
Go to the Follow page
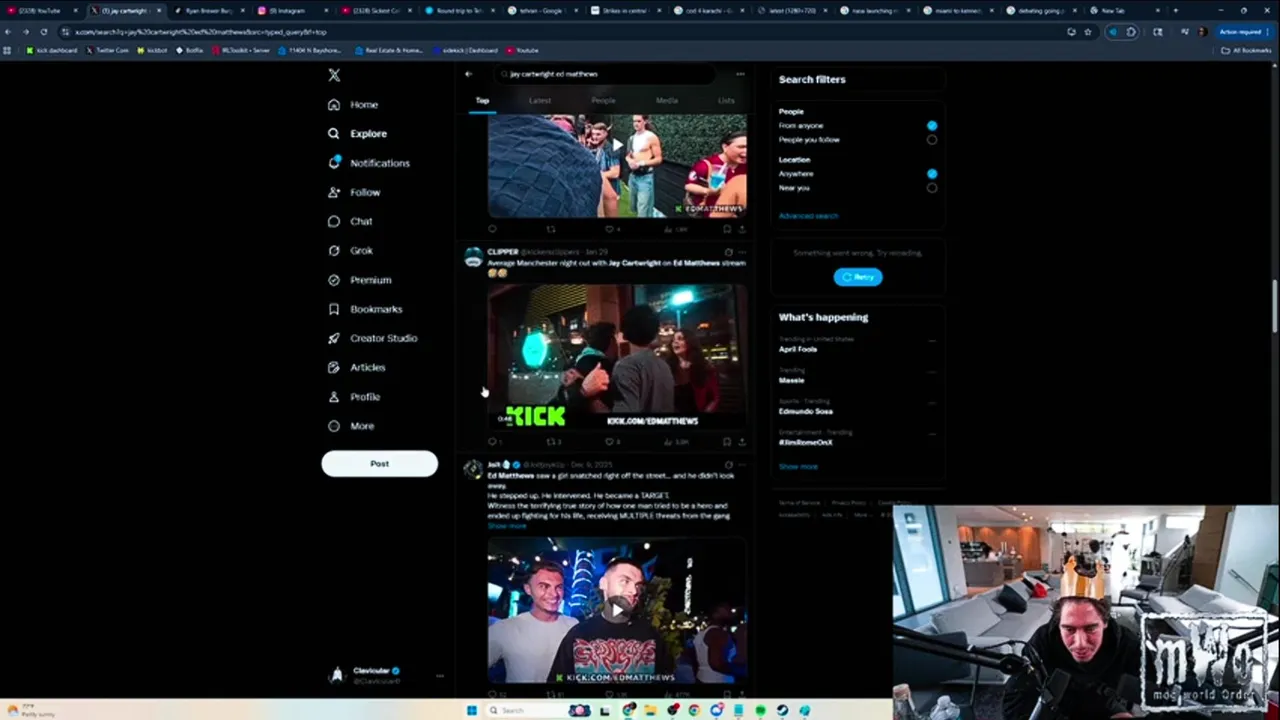coord(354,192)
